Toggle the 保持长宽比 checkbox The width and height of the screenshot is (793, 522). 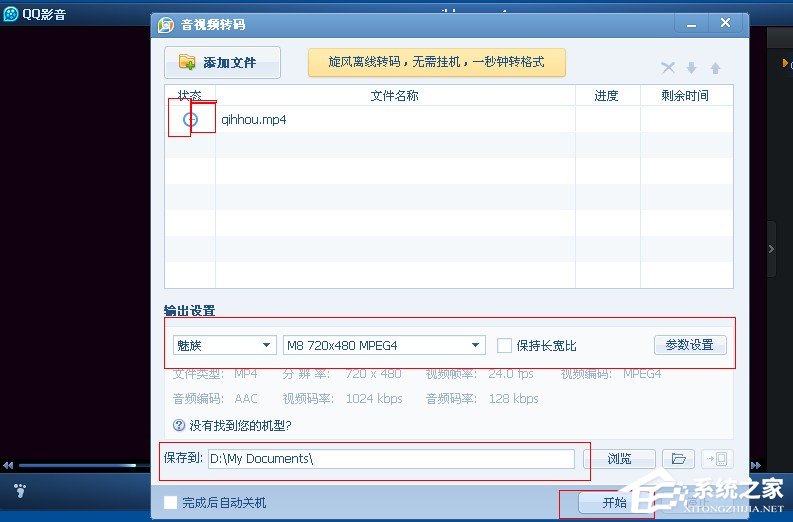[504, 345]
